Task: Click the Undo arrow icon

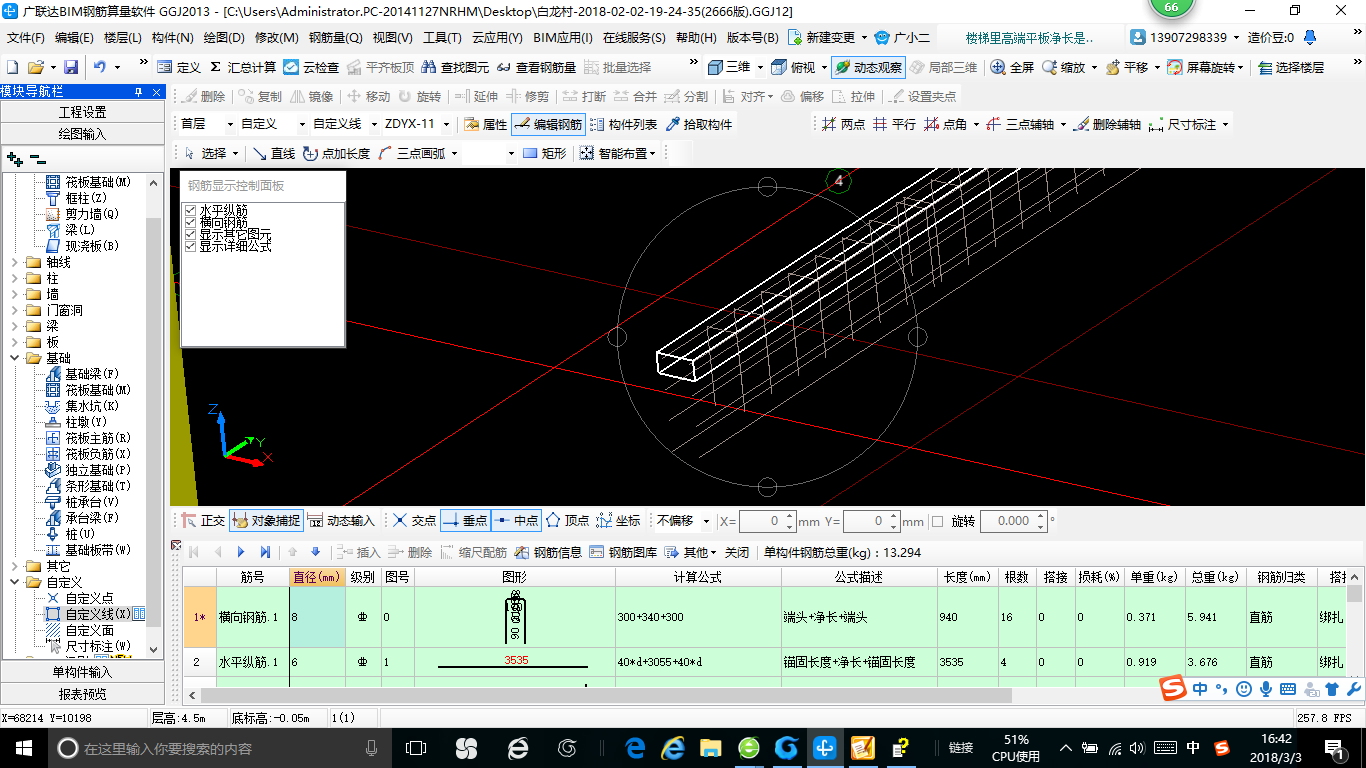Action: (100, 67)
